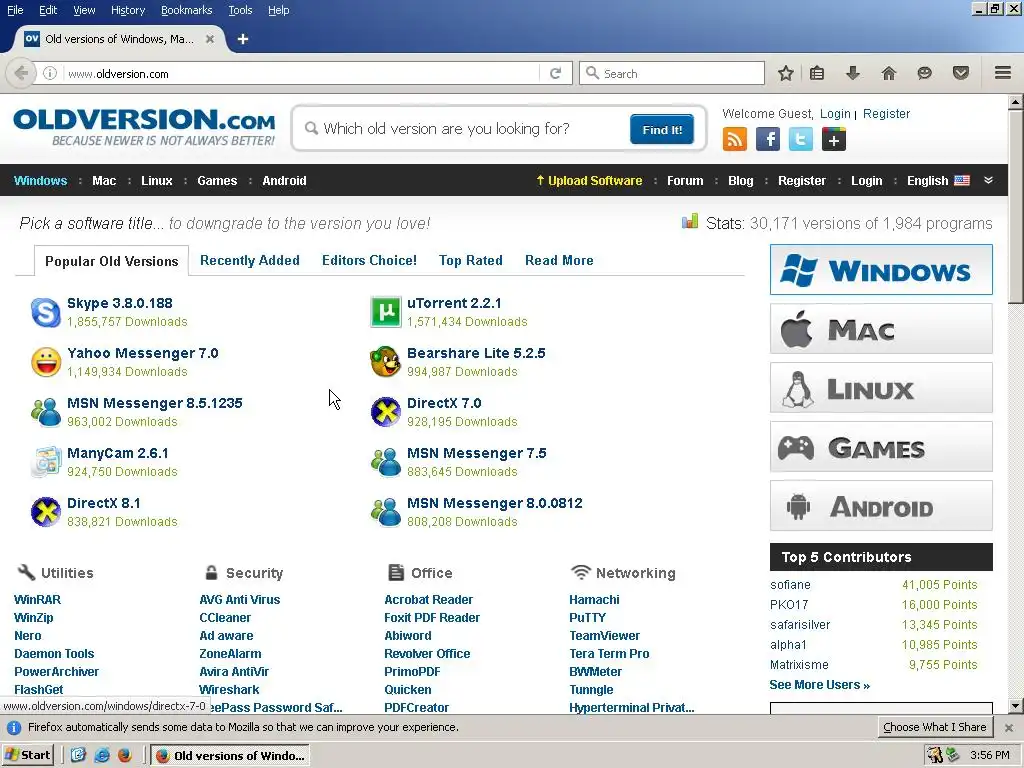Click the OldVersion.com site logo

[144, 127]
